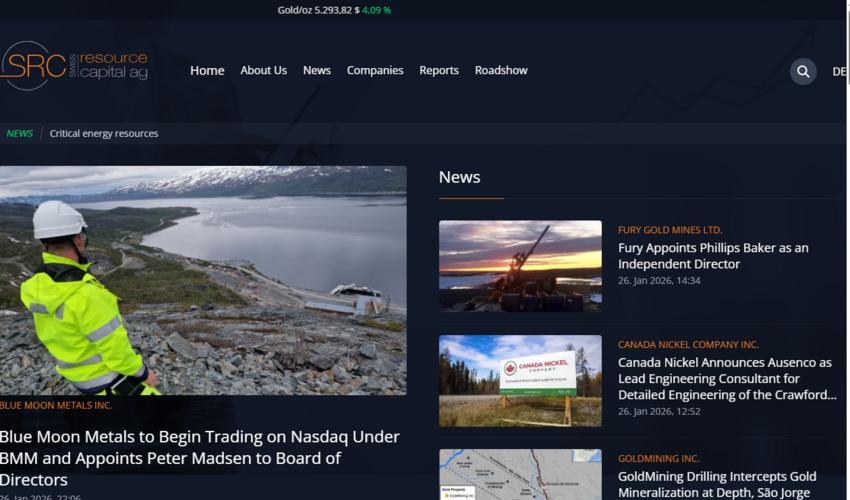Open the GoldMining map thumbnail
The image size is (850, 500).
tap(520, 475)
